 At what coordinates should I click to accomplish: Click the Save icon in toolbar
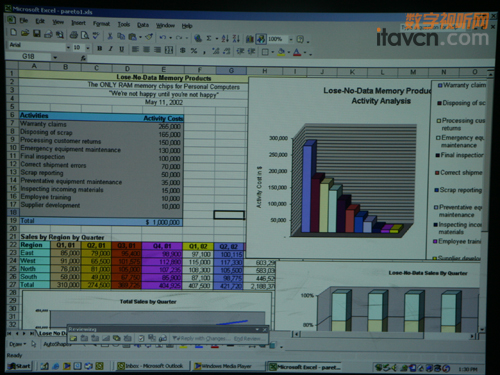coord(36,33)
